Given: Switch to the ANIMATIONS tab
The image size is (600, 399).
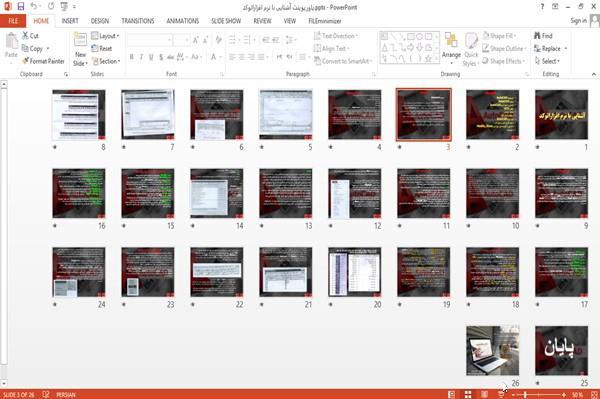Looking at the screenshot, I should pyautogui.click(x=183, y=21).
